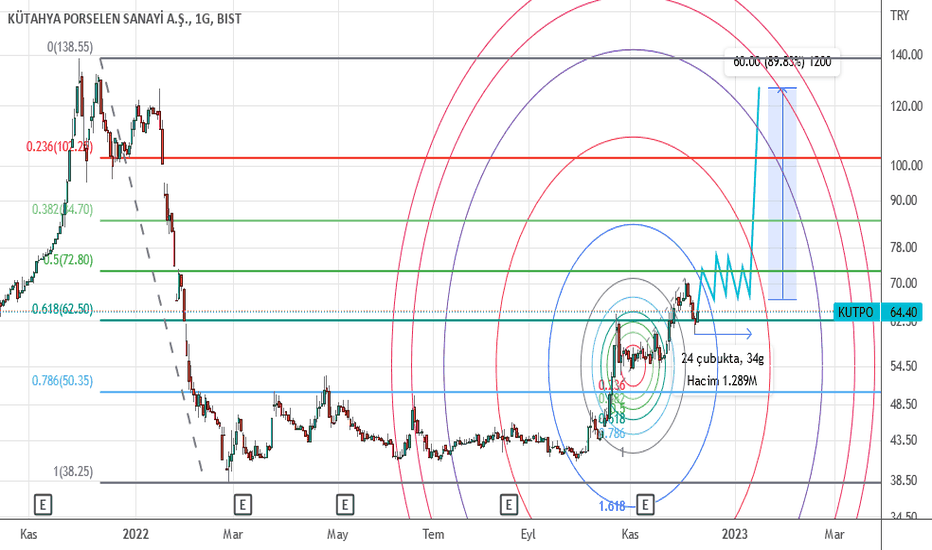Select the 0.5(72.80) Fibonacci level label
Image resolution: width=932 pixels, height=550 pixels.
tap(68, 260)
